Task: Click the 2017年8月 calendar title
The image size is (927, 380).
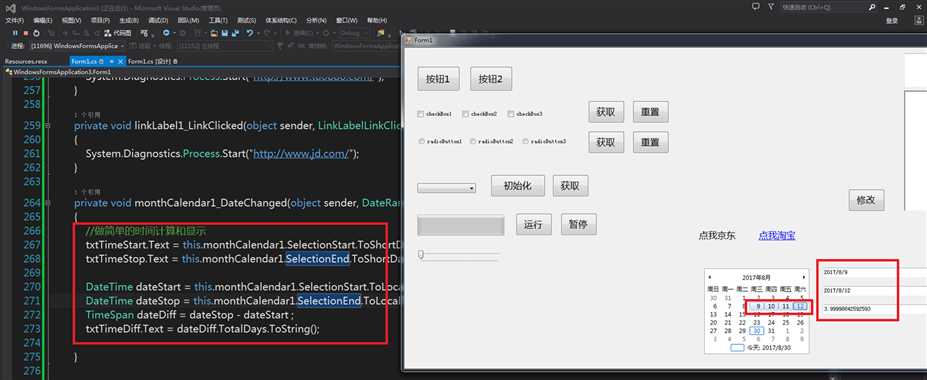Action: point(756,277)
